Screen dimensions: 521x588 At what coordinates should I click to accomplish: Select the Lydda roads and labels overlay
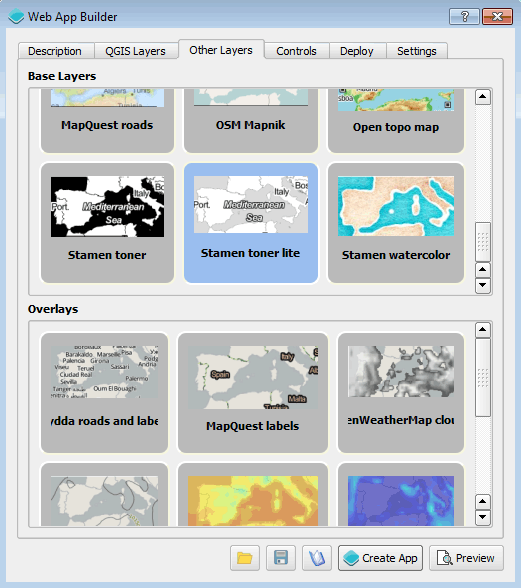tap(105, 393)
